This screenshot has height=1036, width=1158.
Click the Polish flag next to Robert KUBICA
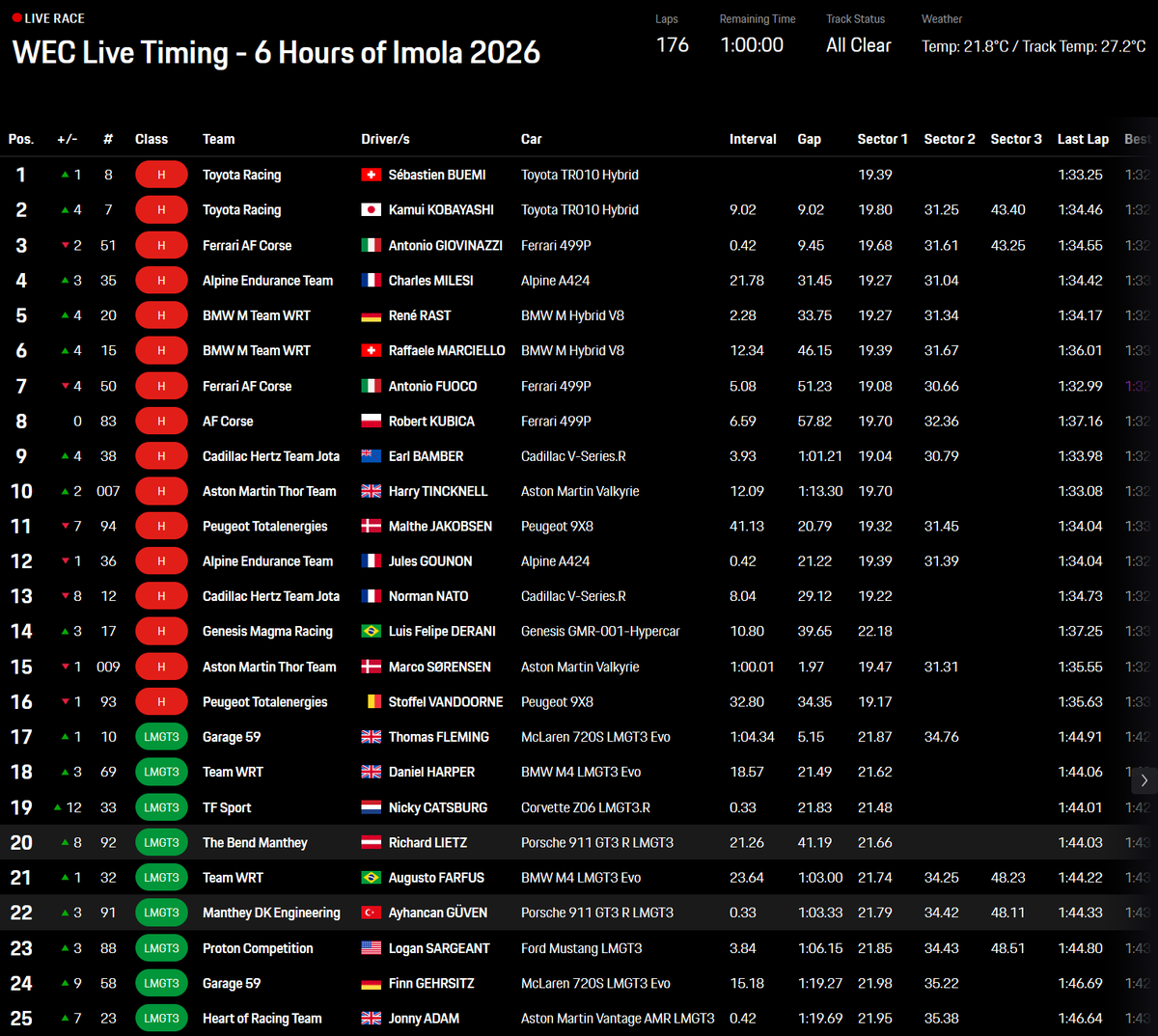[x=371, y=421]
